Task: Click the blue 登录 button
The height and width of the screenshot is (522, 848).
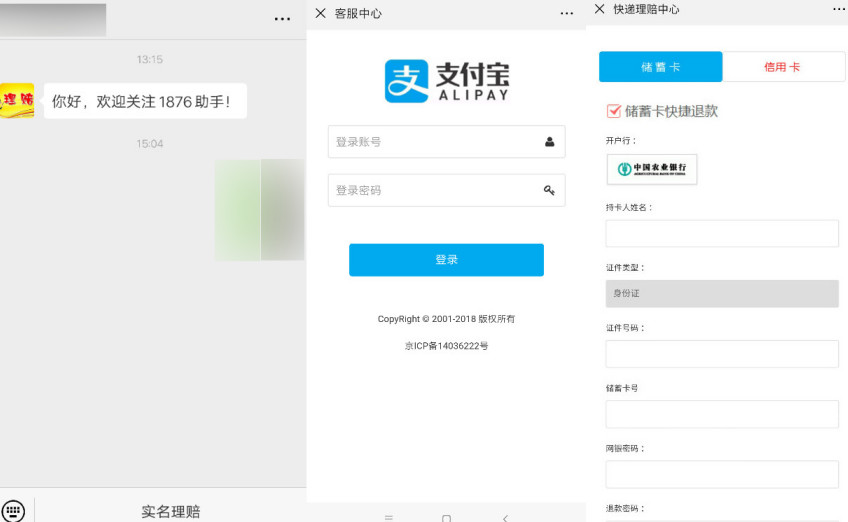Action: [446, 260]
